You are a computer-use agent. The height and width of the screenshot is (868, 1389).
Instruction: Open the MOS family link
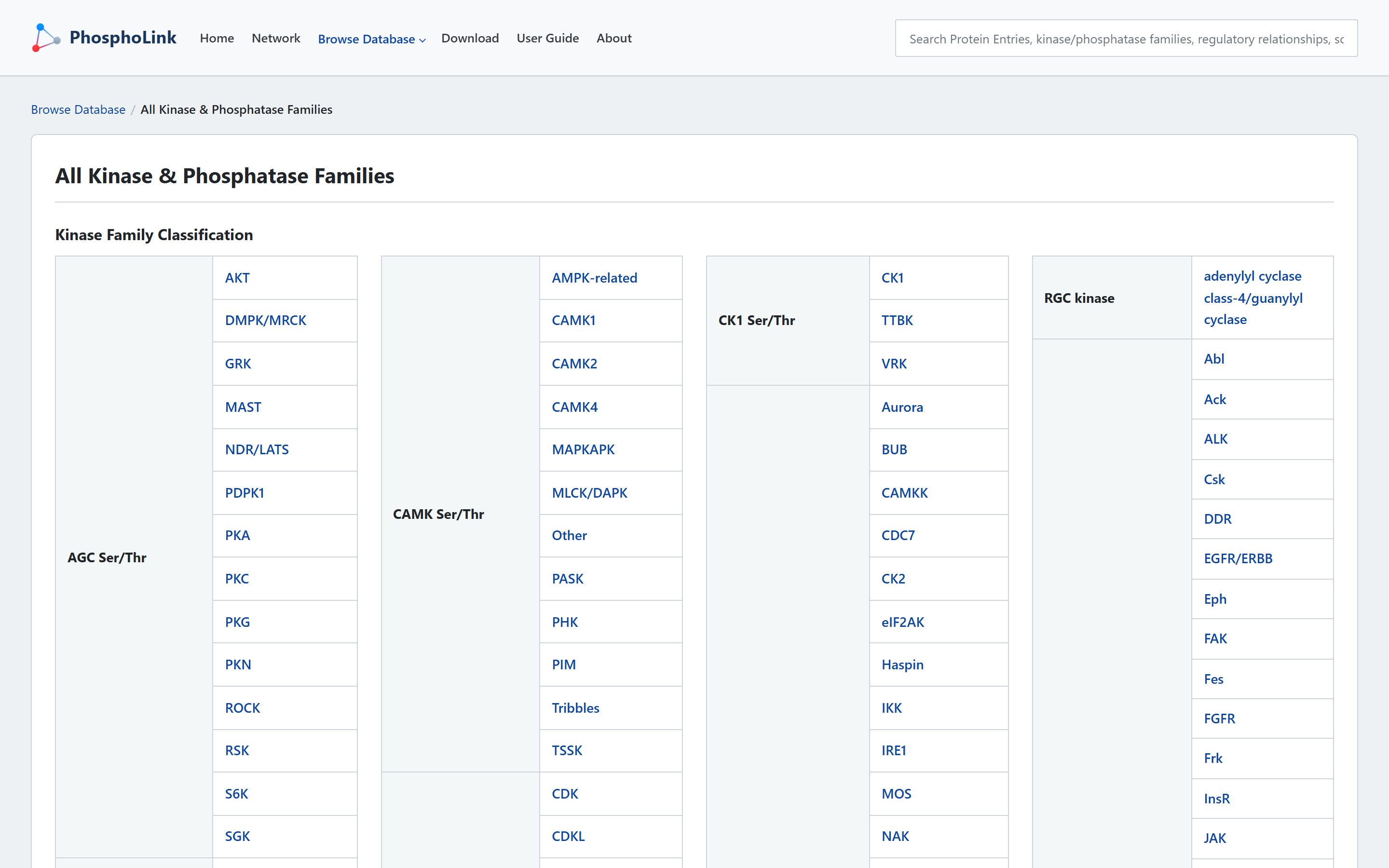[897, 794]
